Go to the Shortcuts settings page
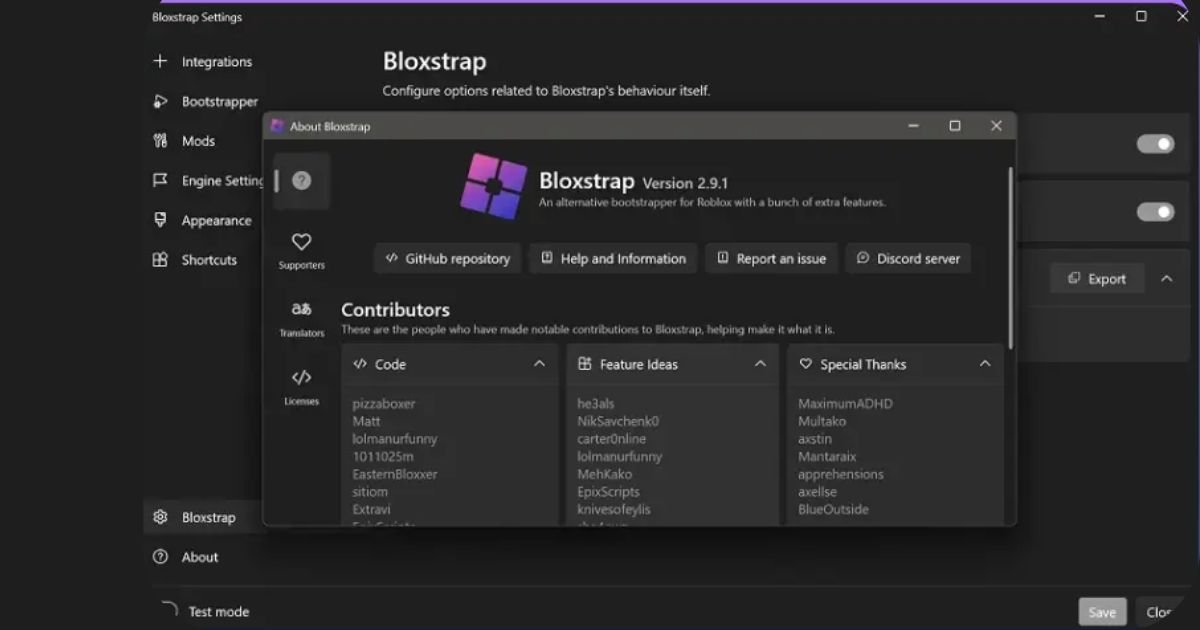The width and height of the screenshot is (1200, 630). 209,260
